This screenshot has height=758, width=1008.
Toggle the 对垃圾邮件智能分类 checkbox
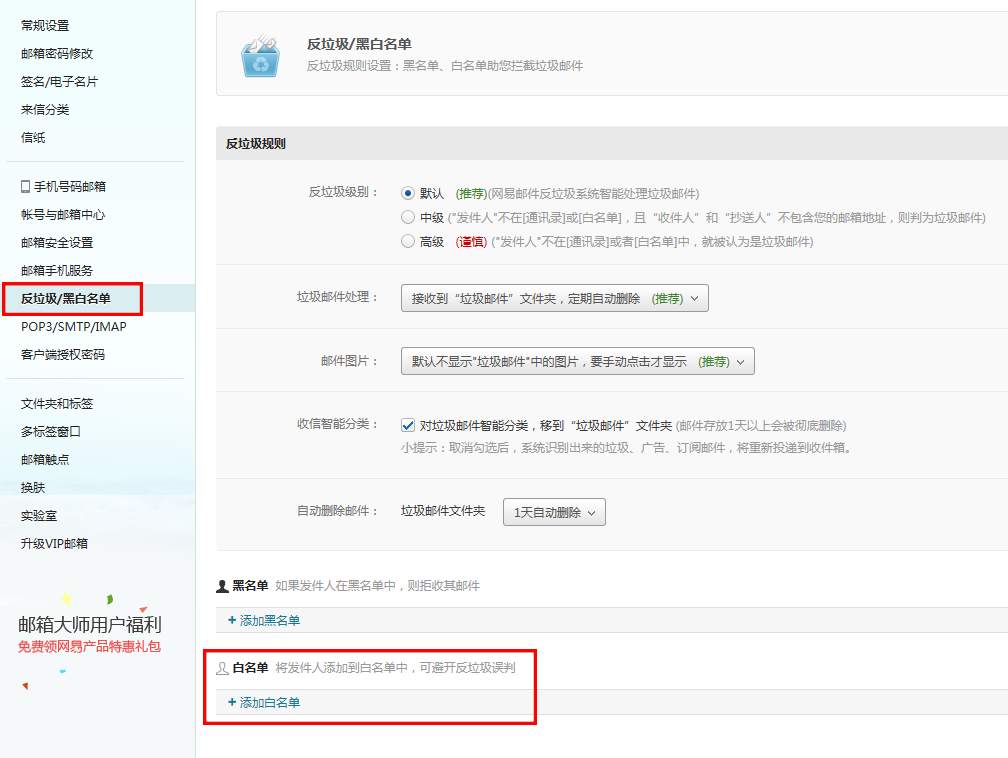click(x=408, y=425)
